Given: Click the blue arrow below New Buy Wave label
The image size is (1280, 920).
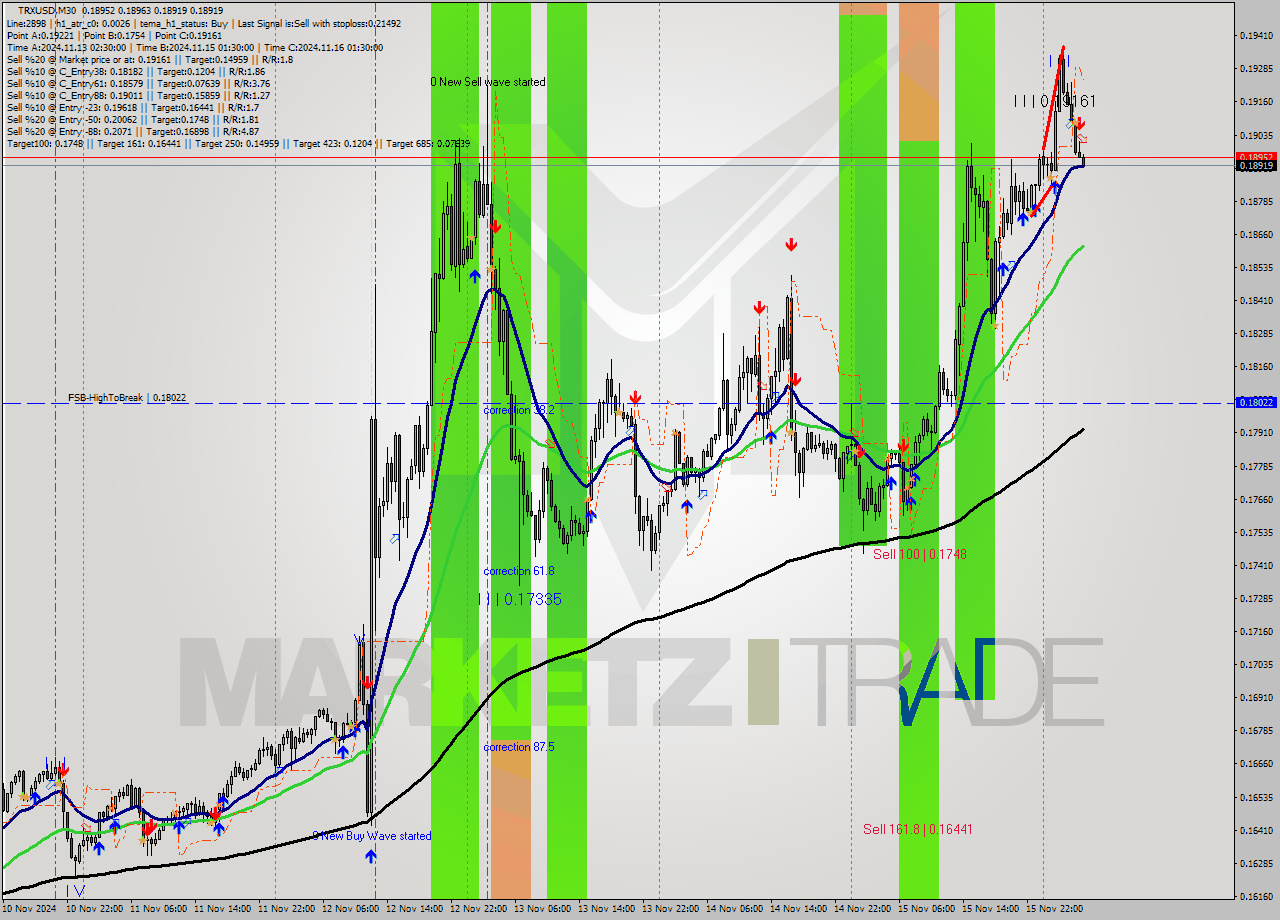Looking at the screenshot, I should coord(371,856).
